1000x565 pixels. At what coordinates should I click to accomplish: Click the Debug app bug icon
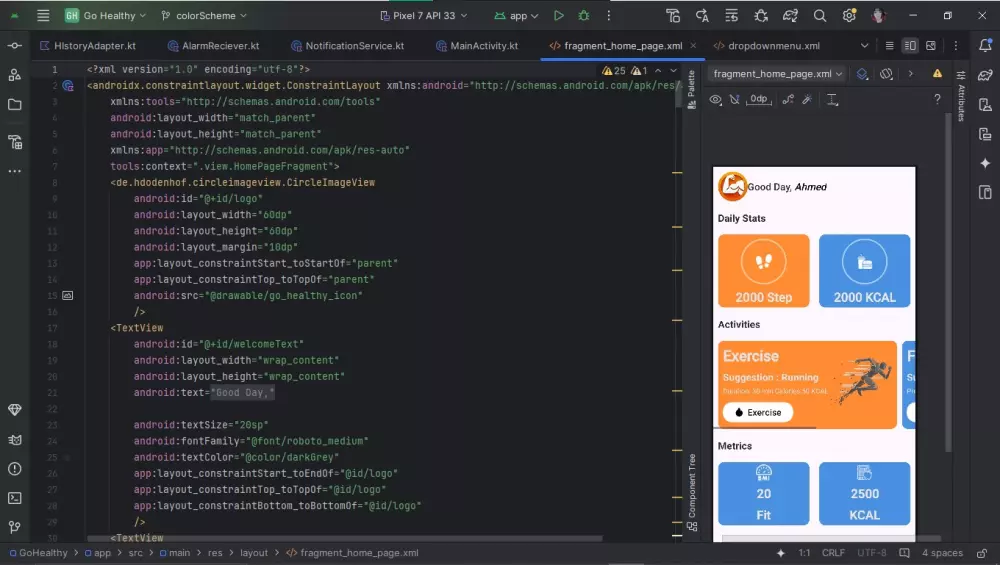point(584,16)
